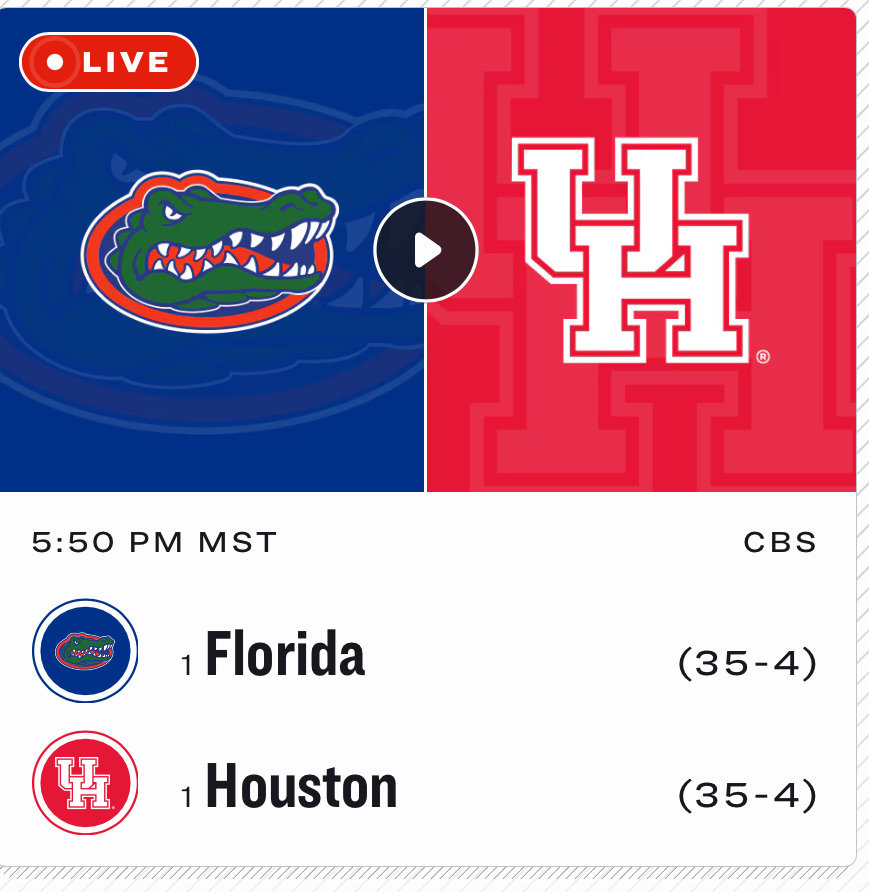Click registered trademark symbol beside UH logo
The image size is (869, 892).
coord(763,357)
